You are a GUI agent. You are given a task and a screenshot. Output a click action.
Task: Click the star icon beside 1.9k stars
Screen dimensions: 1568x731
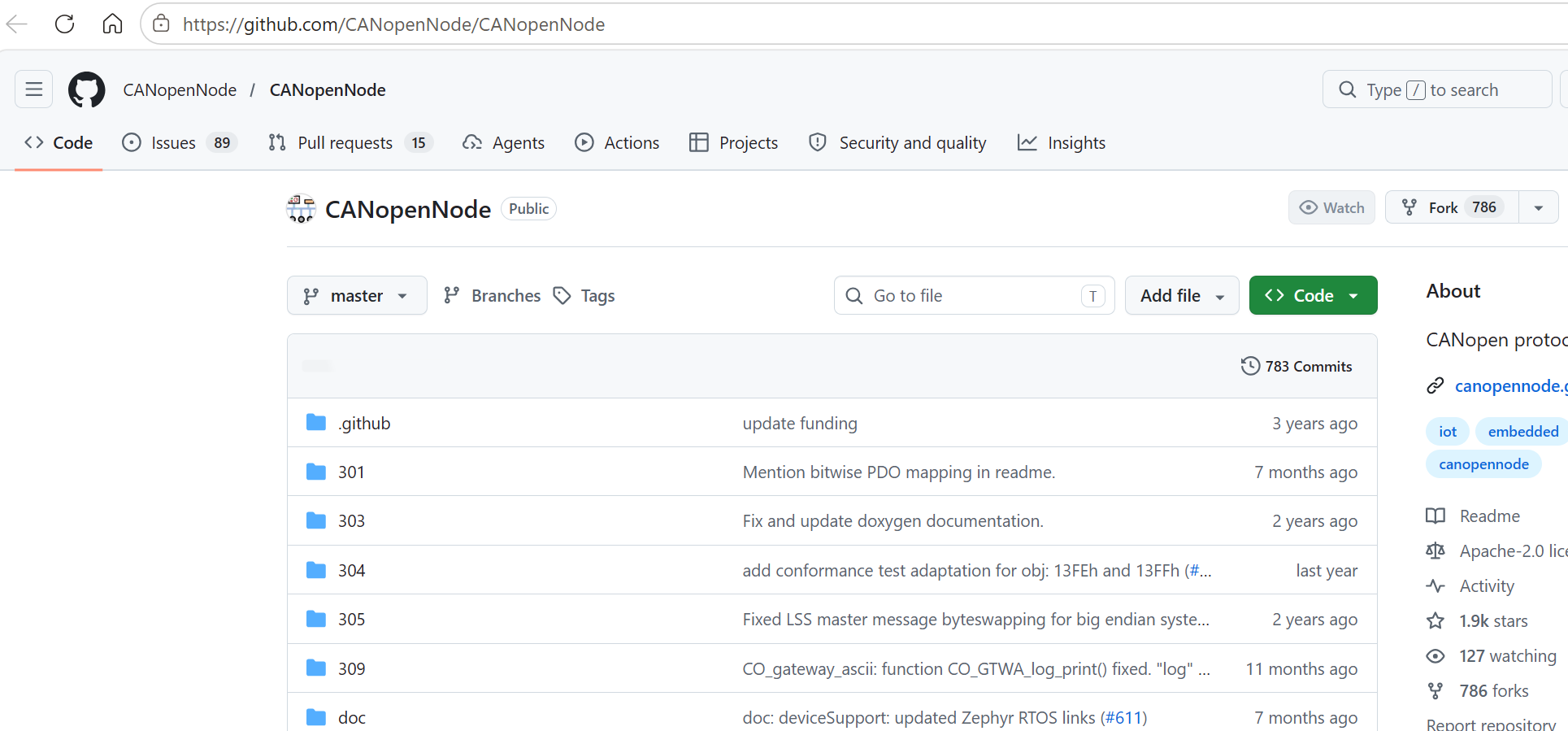click(x=1436, y=620)
